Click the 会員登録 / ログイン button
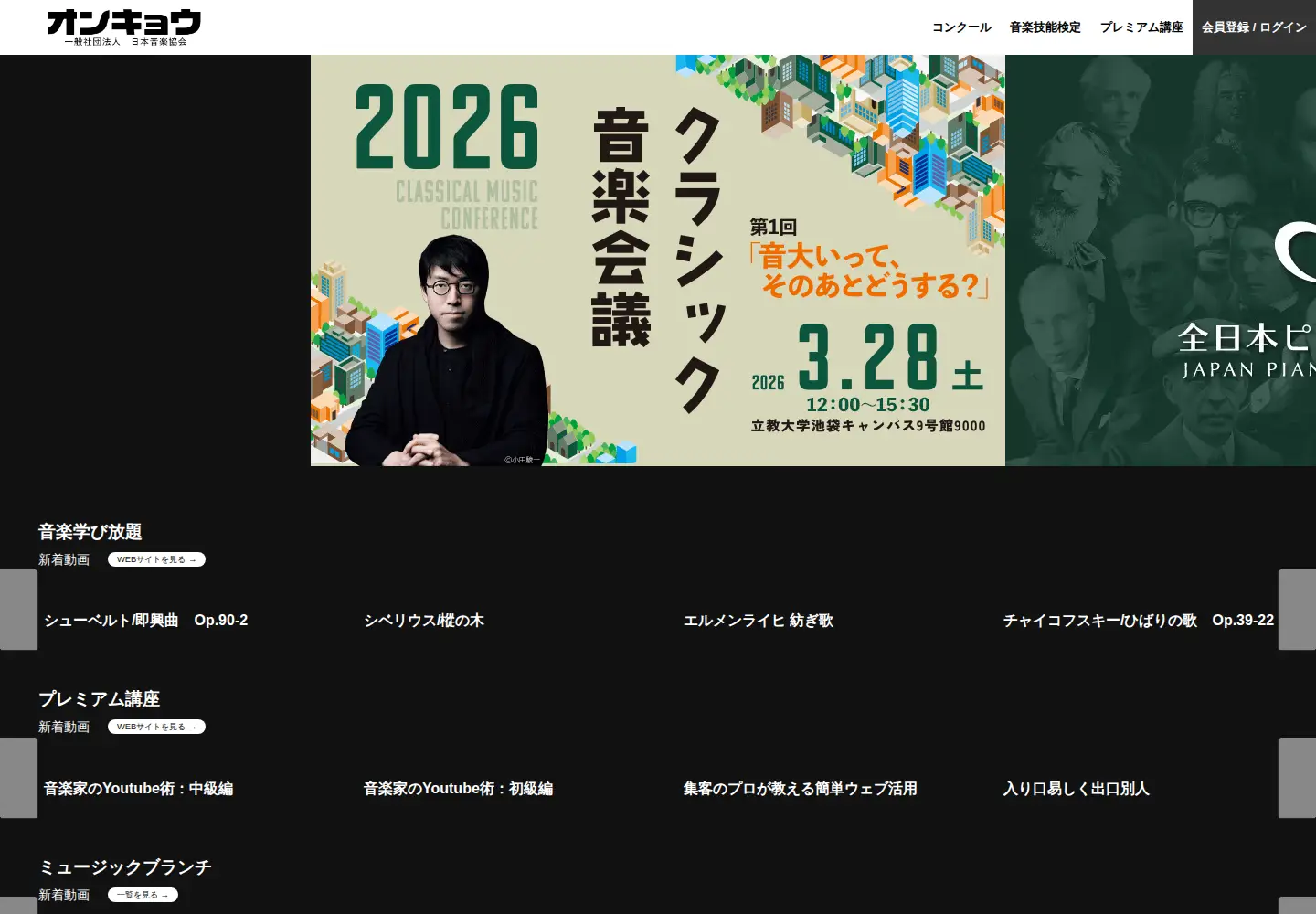 click(1254, 27)
